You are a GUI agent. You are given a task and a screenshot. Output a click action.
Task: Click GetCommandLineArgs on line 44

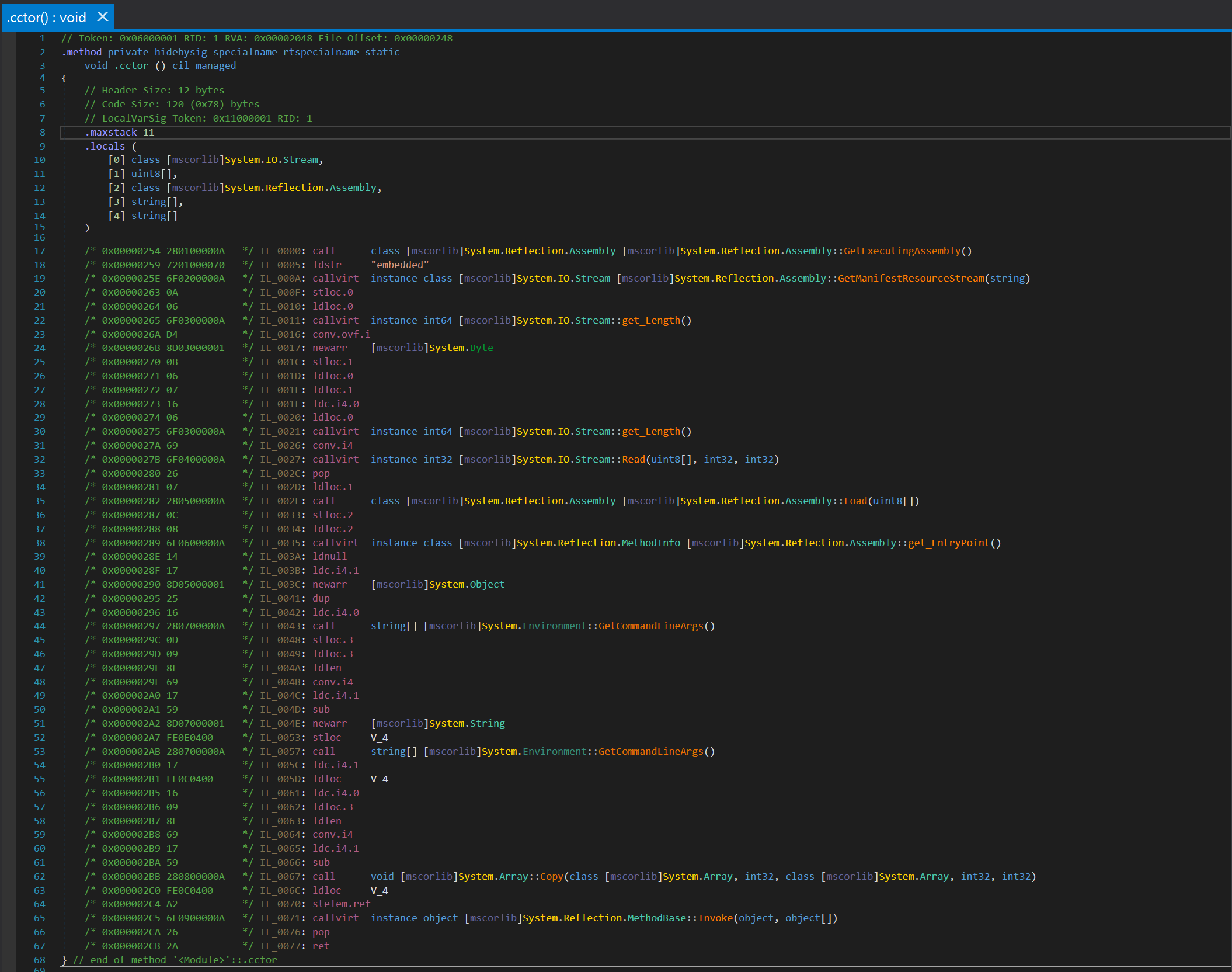click(651, 626)
